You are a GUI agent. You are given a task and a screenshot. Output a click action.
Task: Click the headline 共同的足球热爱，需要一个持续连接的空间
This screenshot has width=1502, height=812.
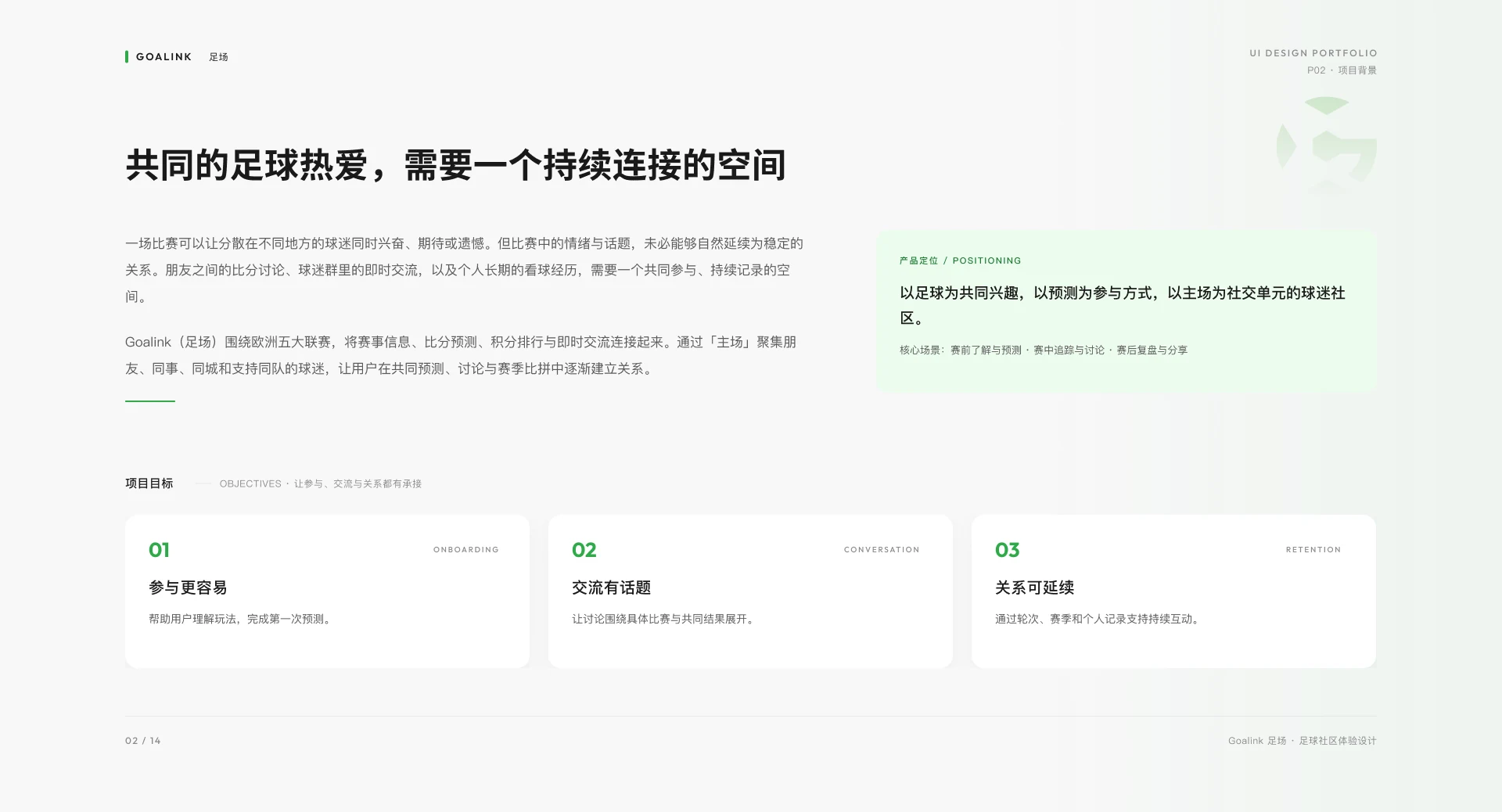tap(455, 166)
